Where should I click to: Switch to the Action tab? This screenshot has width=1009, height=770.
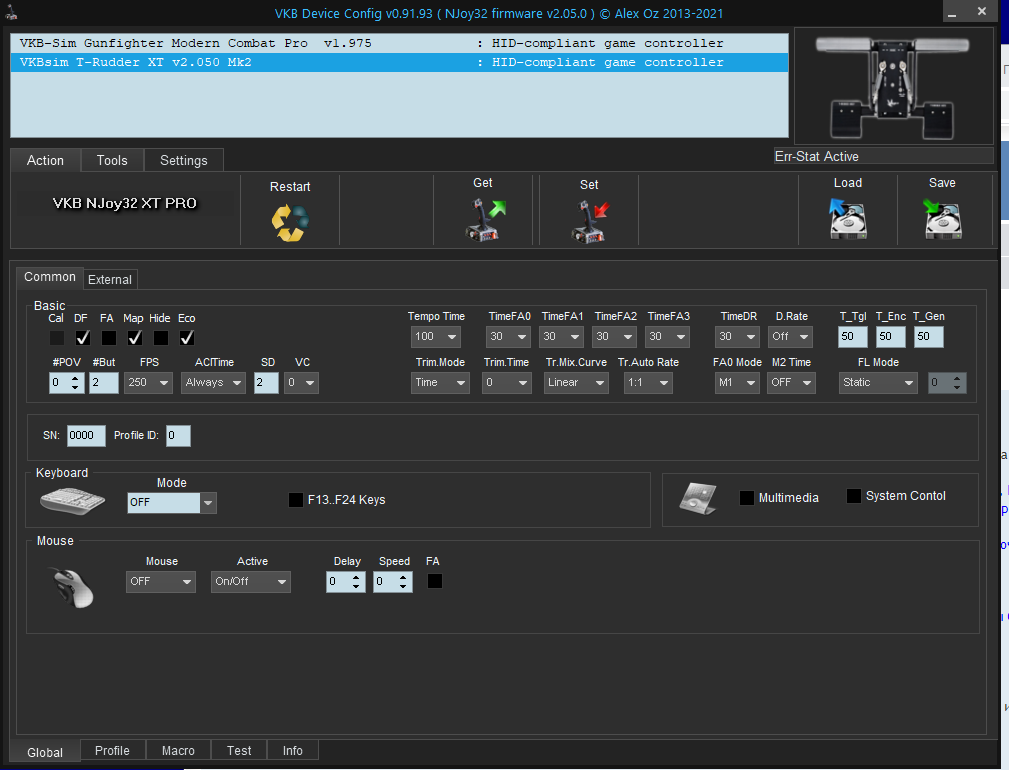pyautogui.click(x=45, y=160)
